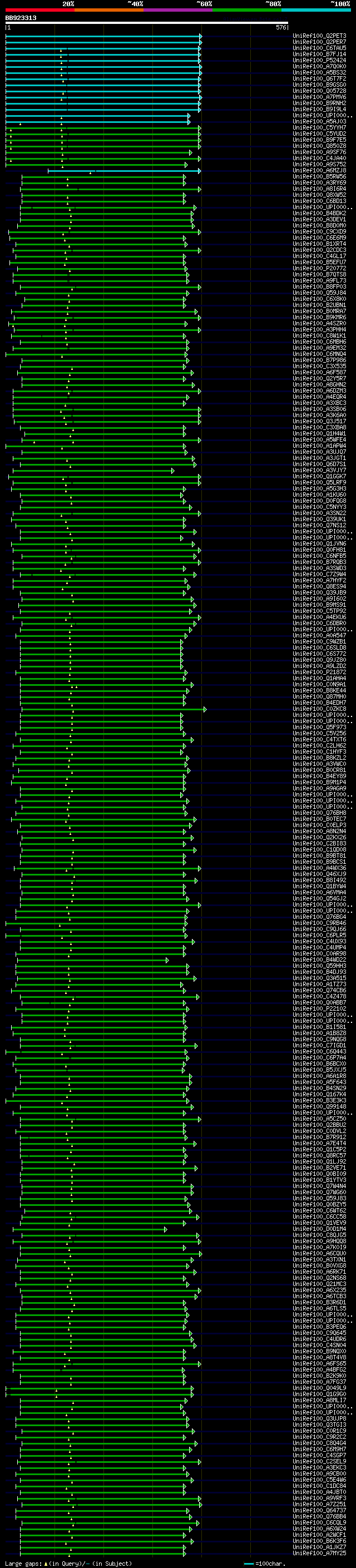356x1568 pixels.
Task: Select UniRef100_C7Z9W4 label
Action: (x=319, y=575)
